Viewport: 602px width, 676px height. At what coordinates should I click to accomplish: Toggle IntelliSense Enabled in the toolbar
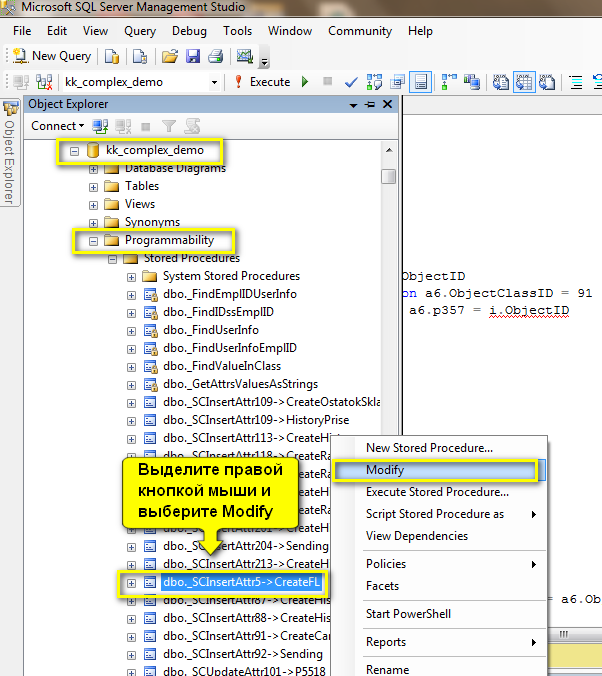420,82
